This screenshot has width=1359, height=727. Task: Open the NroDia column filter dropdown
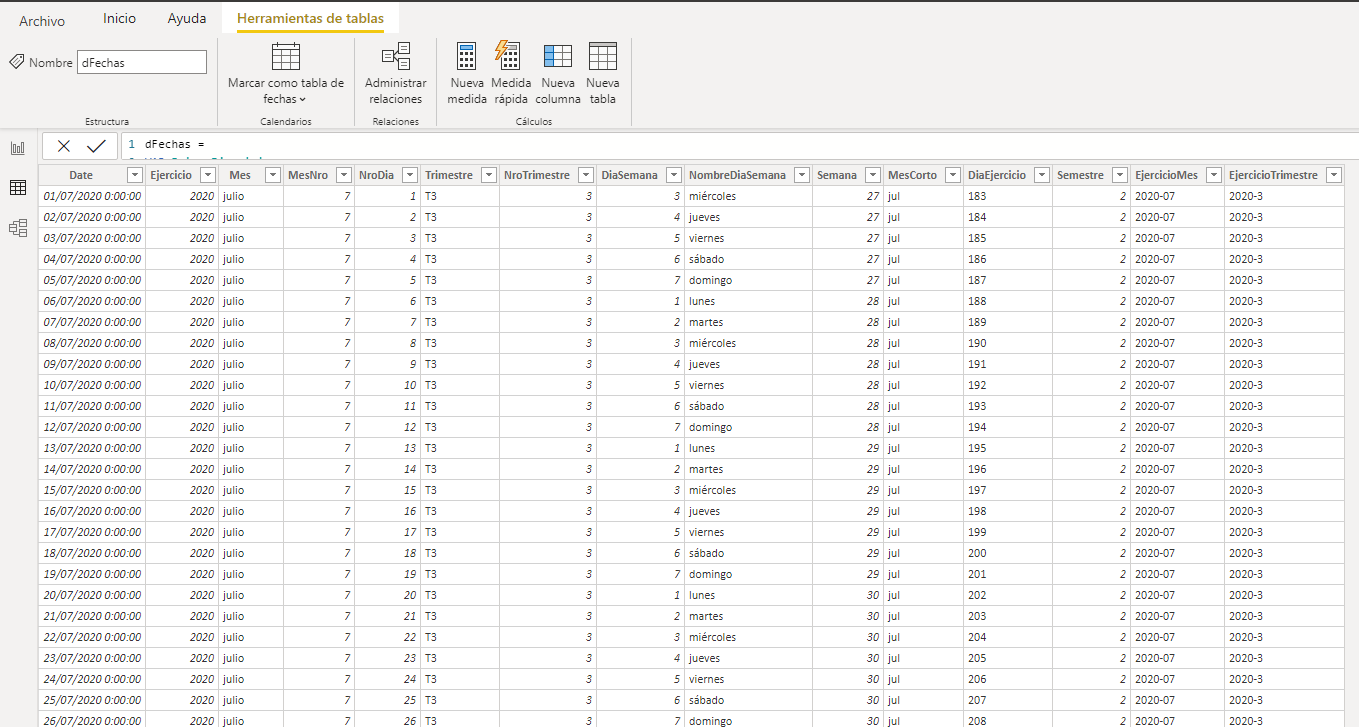409,175
